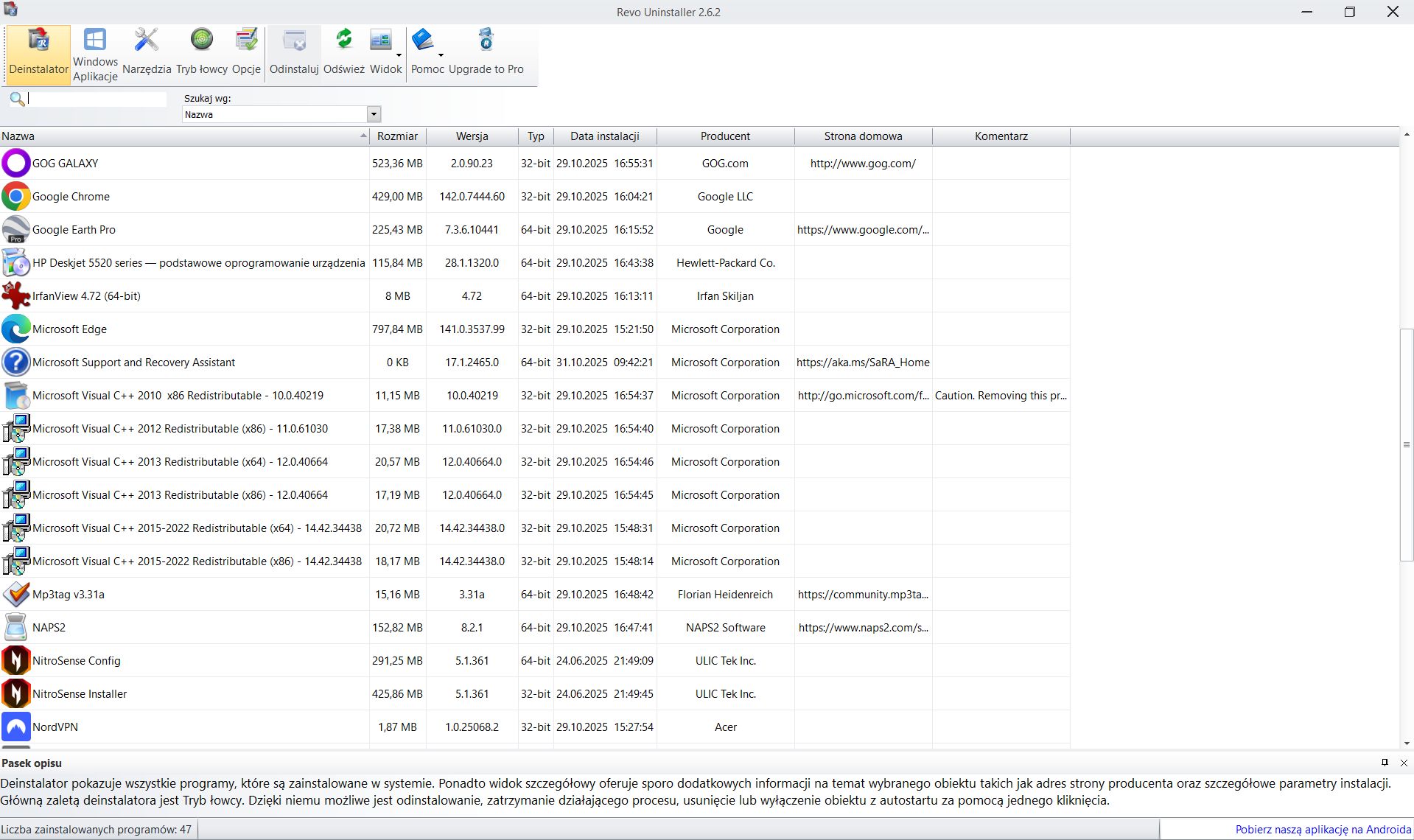Screen dimensions: 1414x840
Task: Close the Pasek opisu panel
Action: [x=1404, y=763]
